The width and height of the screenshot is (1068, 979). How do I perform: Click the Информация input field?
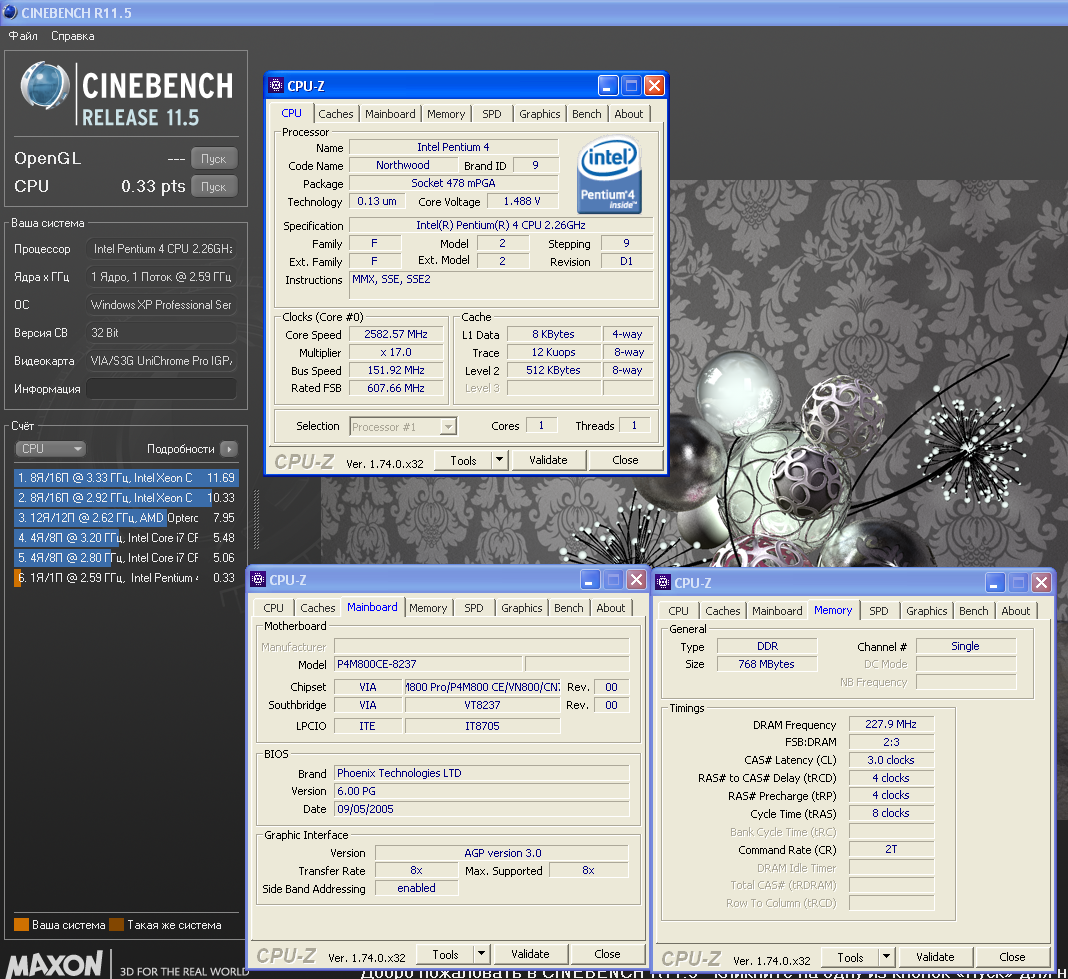point(161,389)
